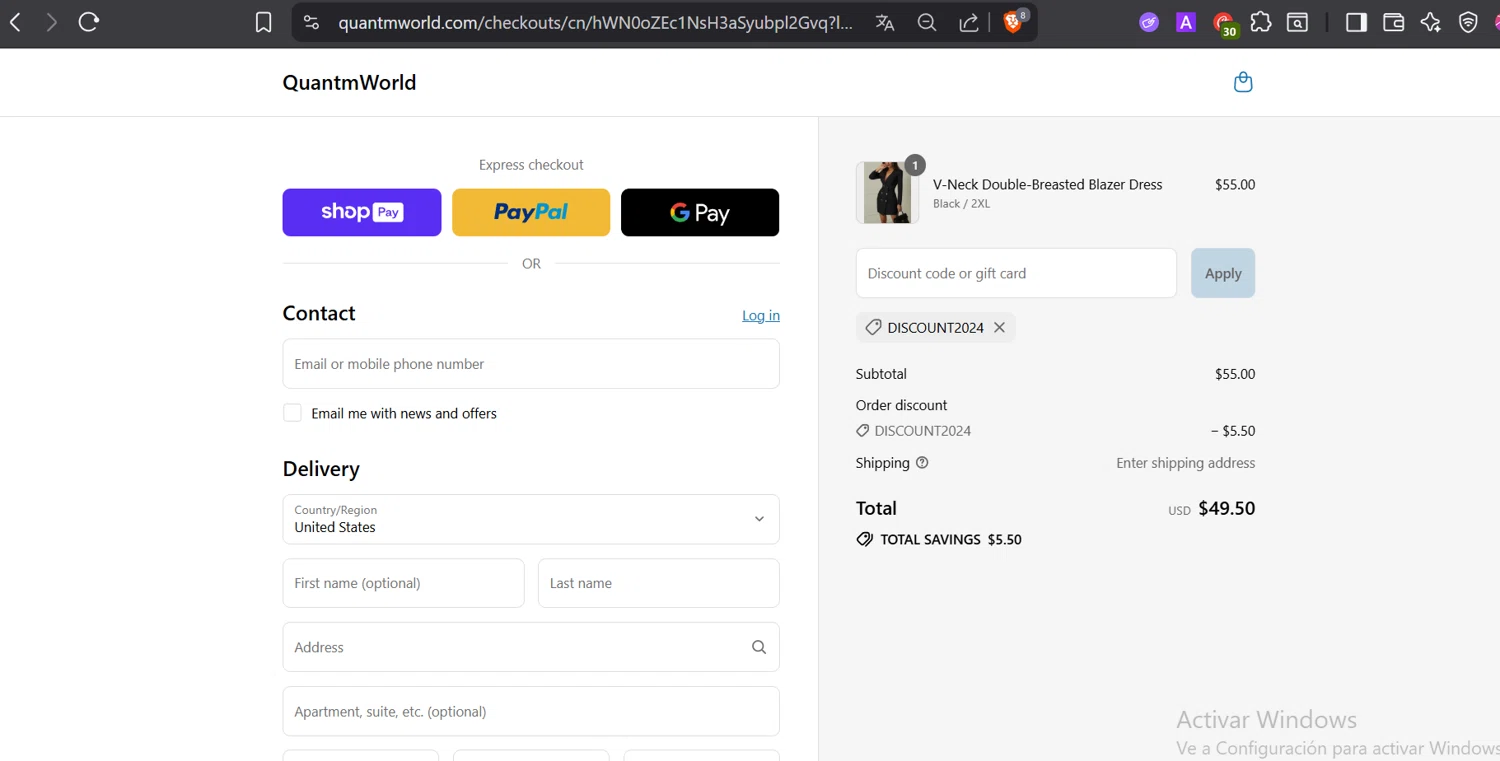Open site information settings icon
Viewport: 1500px width, 761px height.
(311, 22)
